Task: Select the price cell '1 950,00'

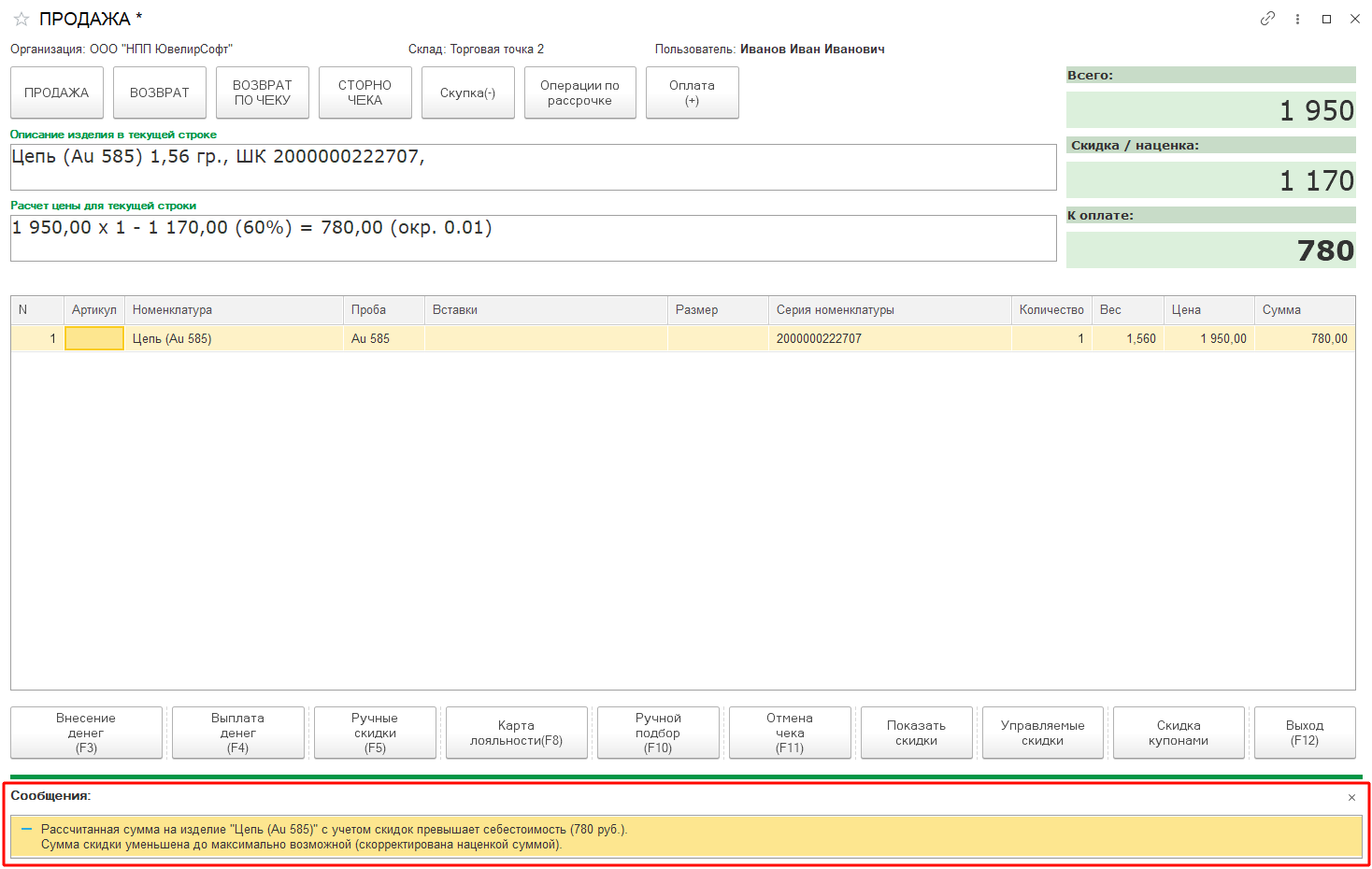Action: click(x=1209, y=338)
